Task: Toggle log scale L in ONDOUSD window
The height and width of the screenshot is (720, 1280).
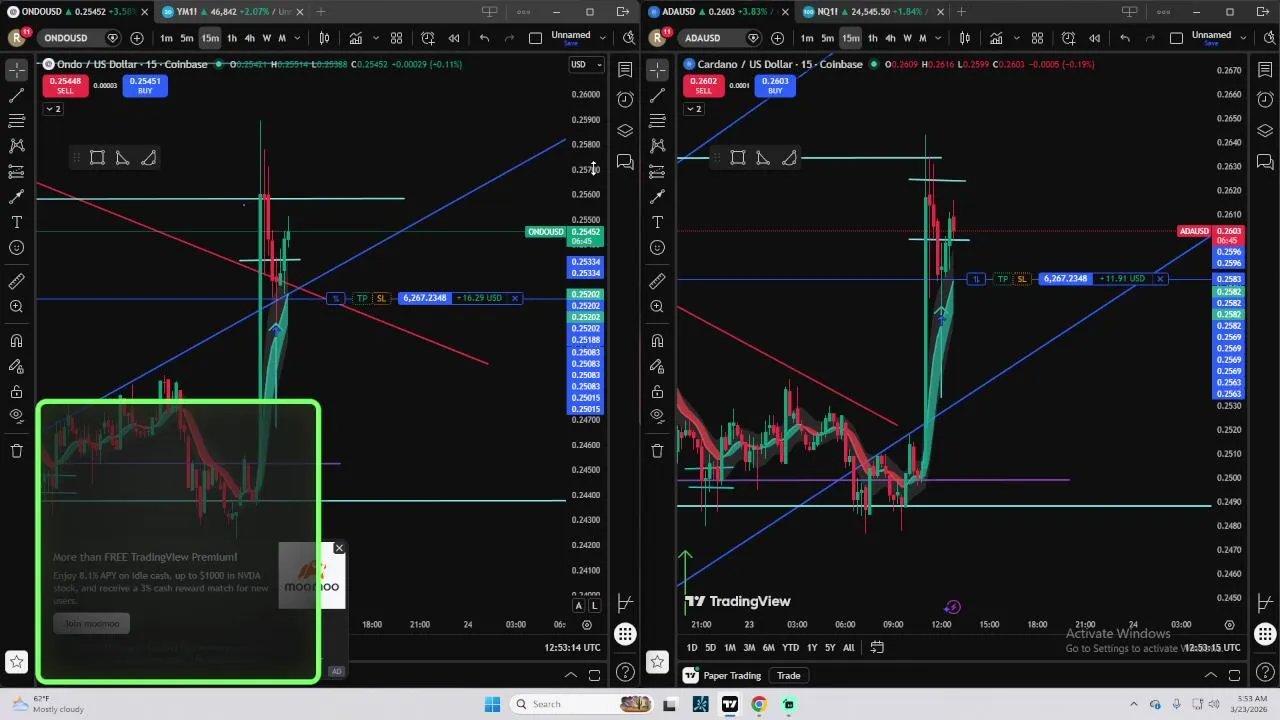Action: 594,605
